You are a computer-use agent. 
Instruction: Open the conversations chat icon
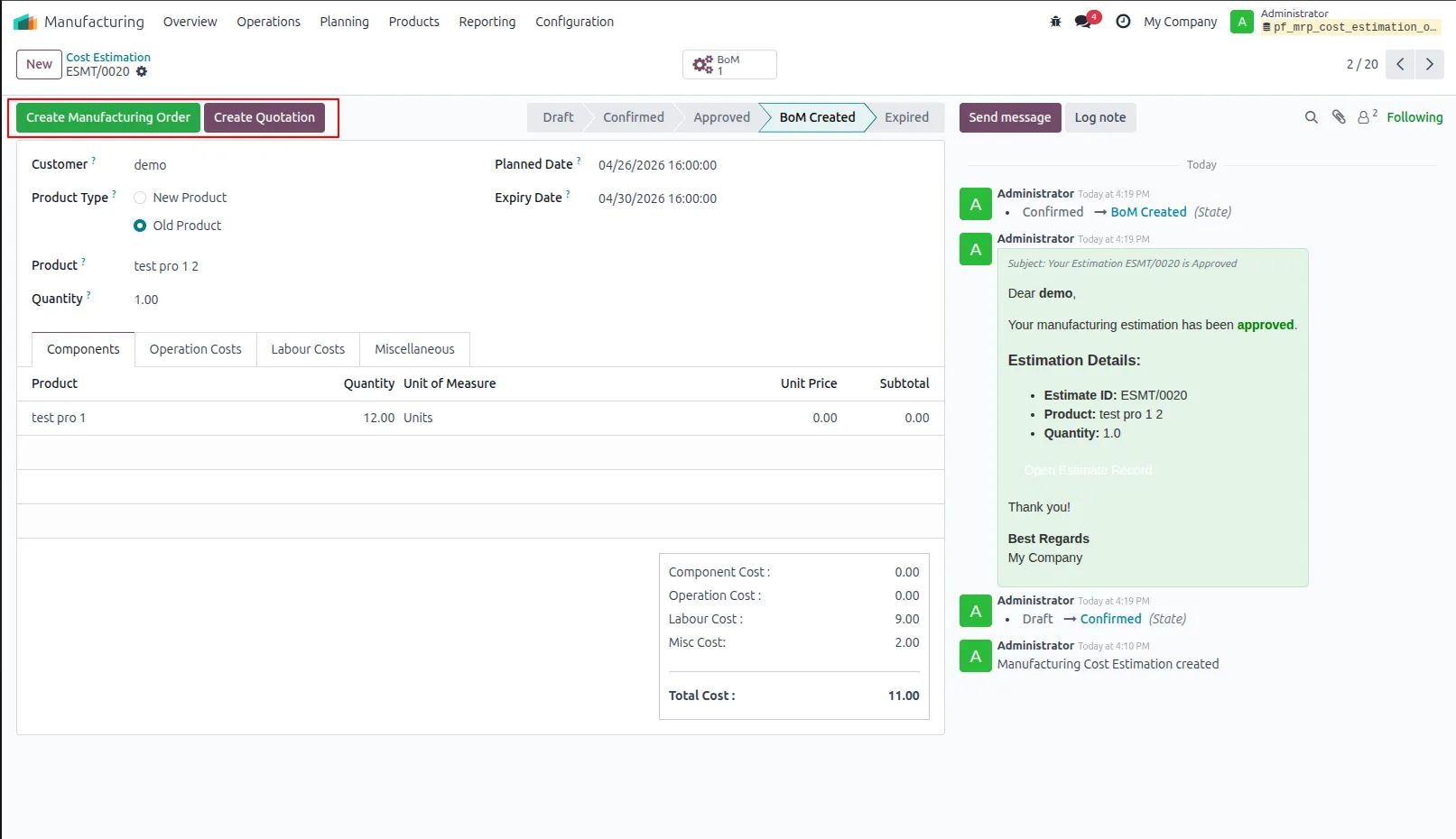pos(1083,22)
